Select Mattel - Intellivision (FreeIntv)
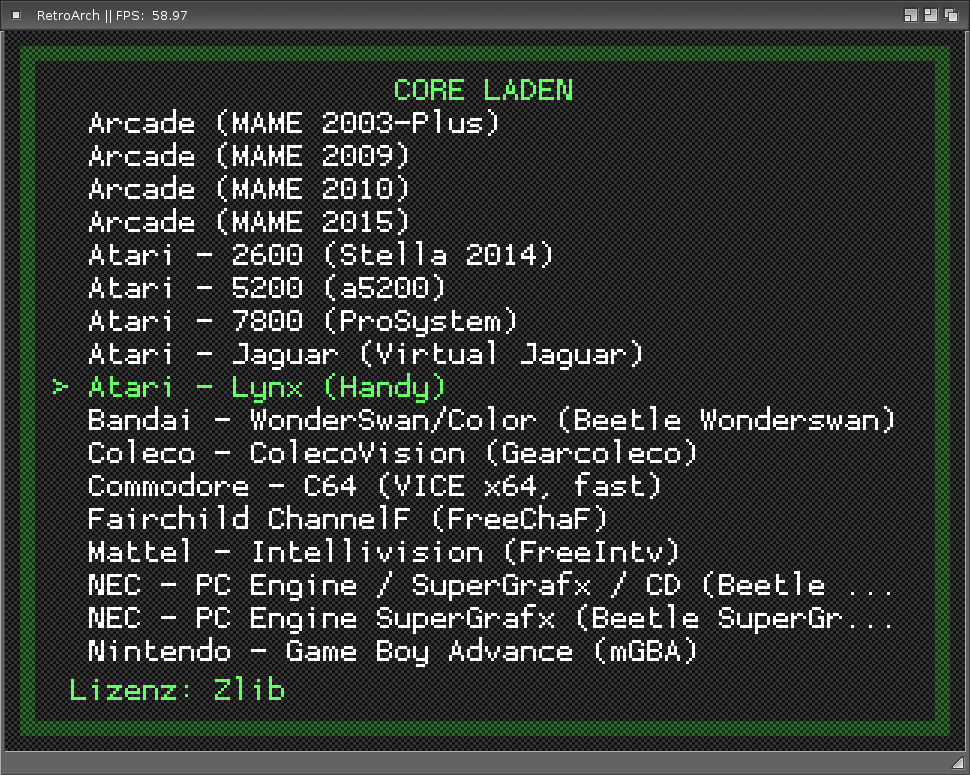 click(383, 552)
